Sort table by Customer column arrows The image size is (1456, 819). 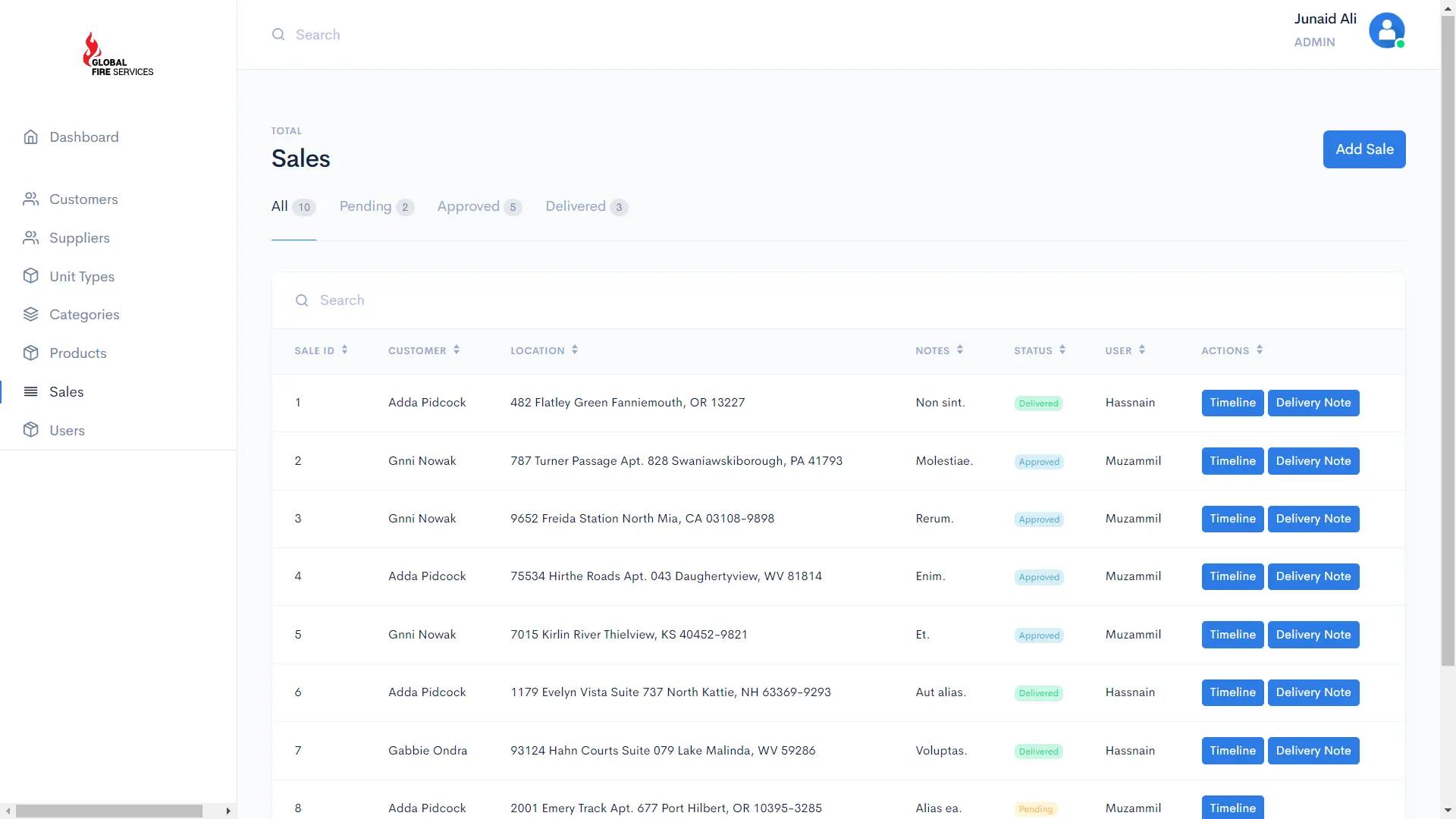coord(457,350)
